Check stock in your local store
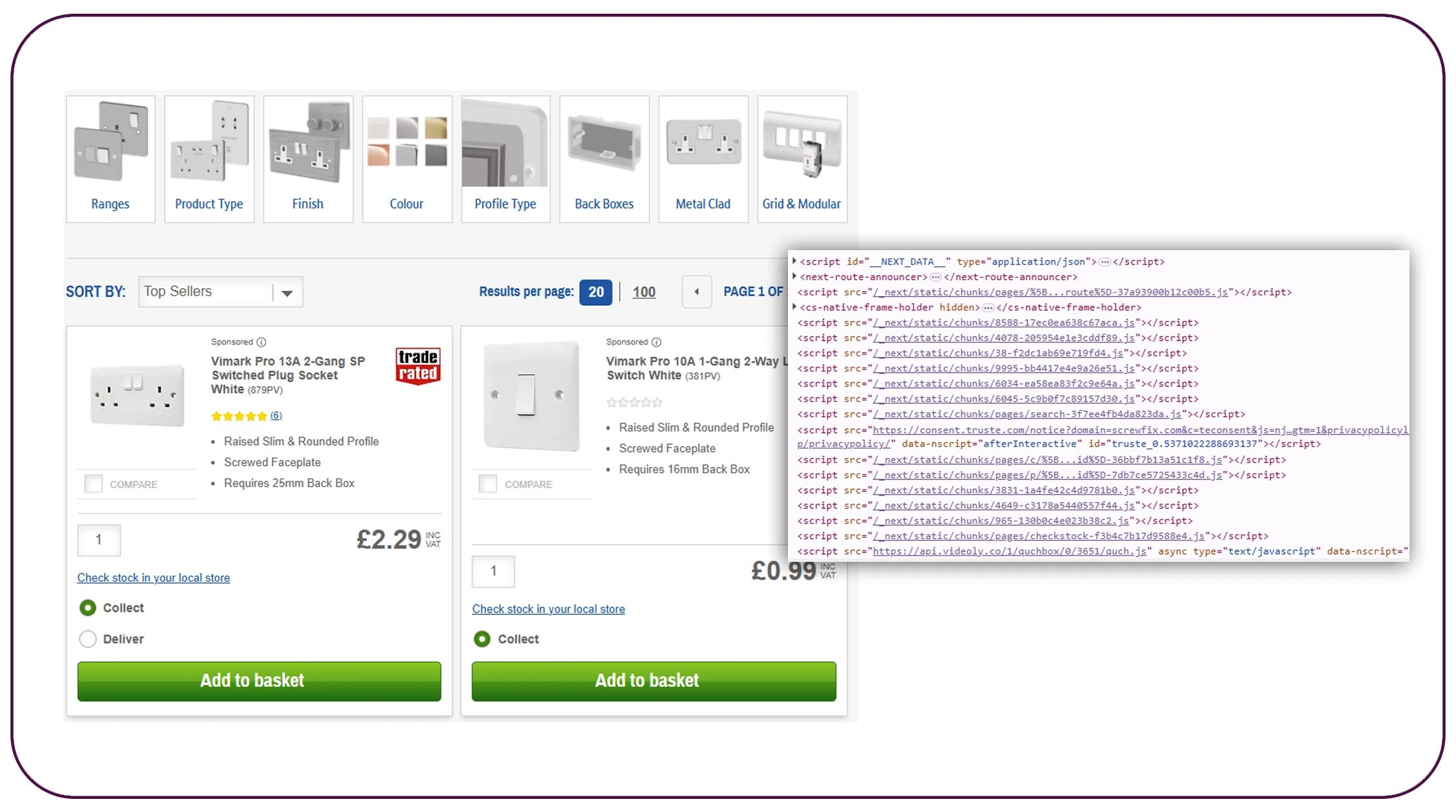Image resolution: width=1456 pixels, height=812 pixels. [153, 578]
